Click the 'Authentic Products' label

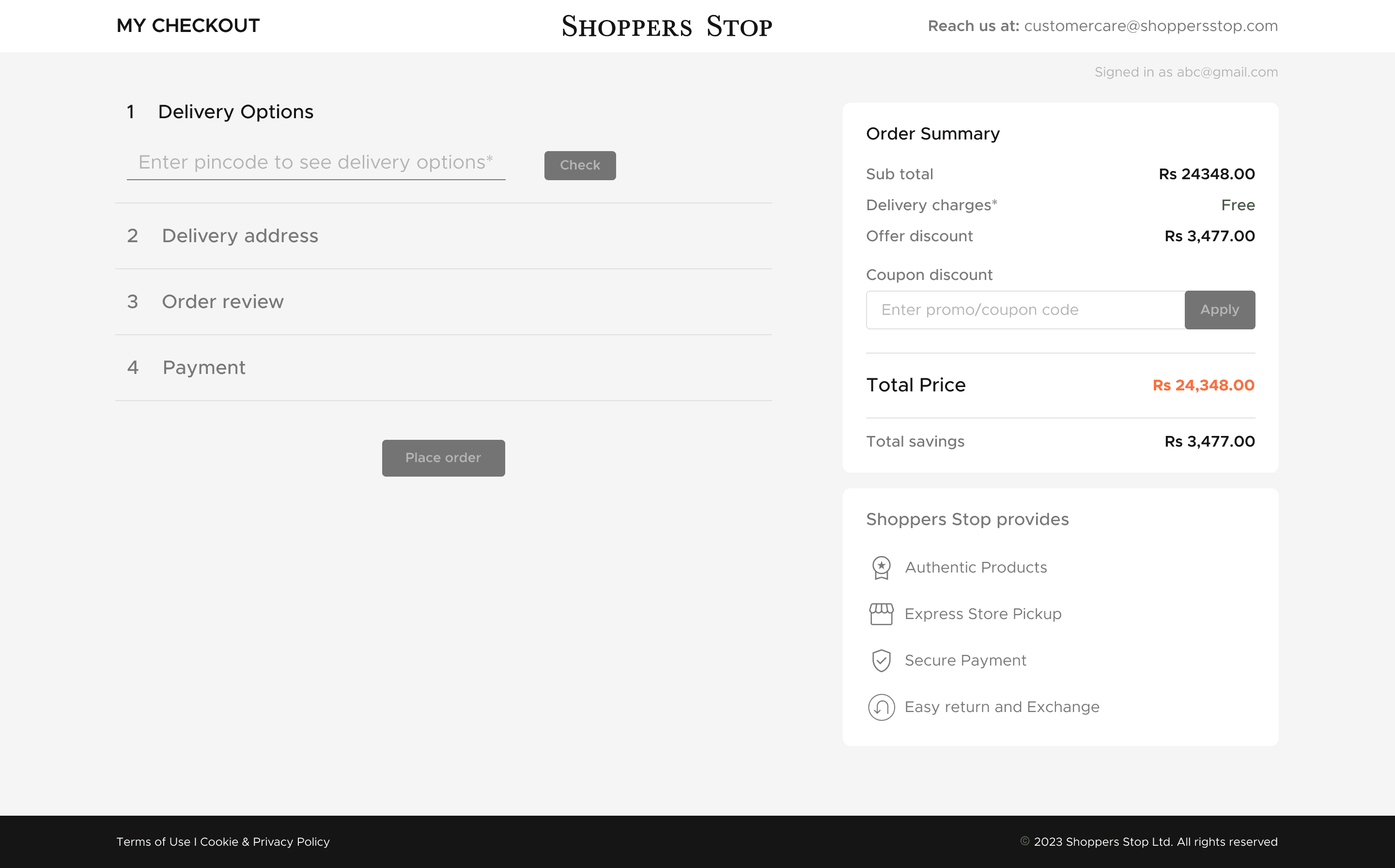tap(976, 568)
